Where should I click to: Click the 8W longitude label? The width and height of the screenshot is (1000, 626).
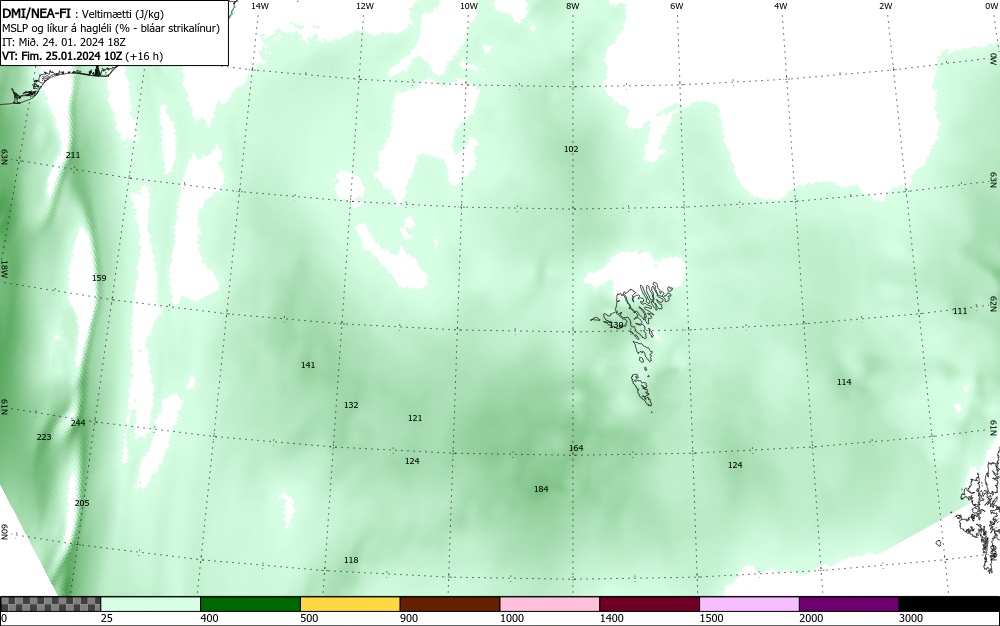point(573,6)
